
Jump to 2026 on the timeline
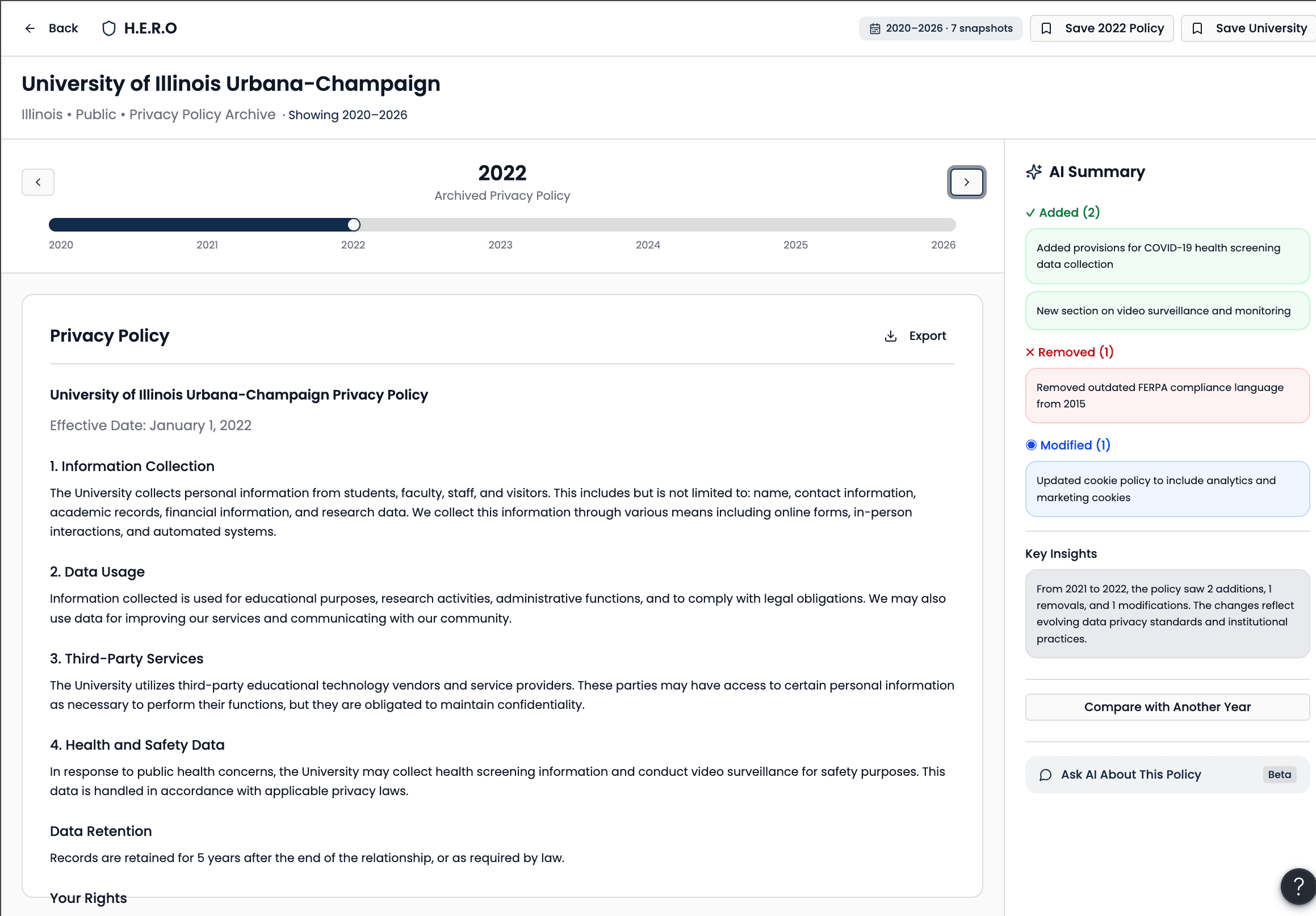944,245
